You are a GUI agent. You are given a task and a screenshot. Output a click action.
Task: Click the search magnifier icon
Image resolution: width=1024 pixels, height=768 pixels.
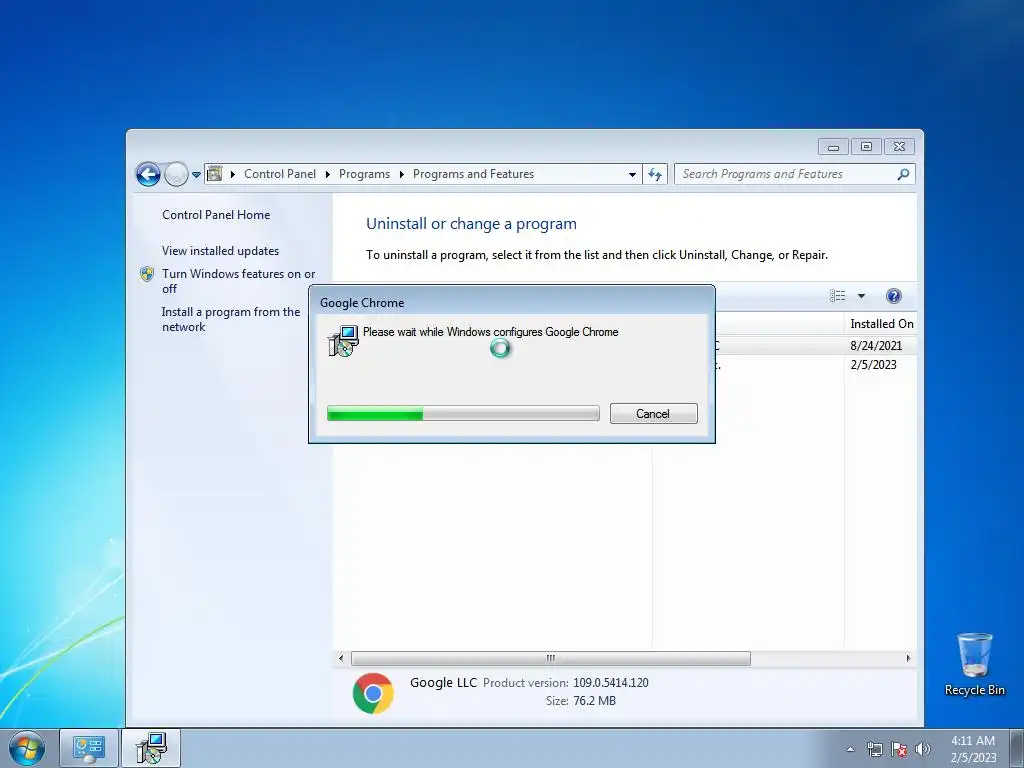903,174
